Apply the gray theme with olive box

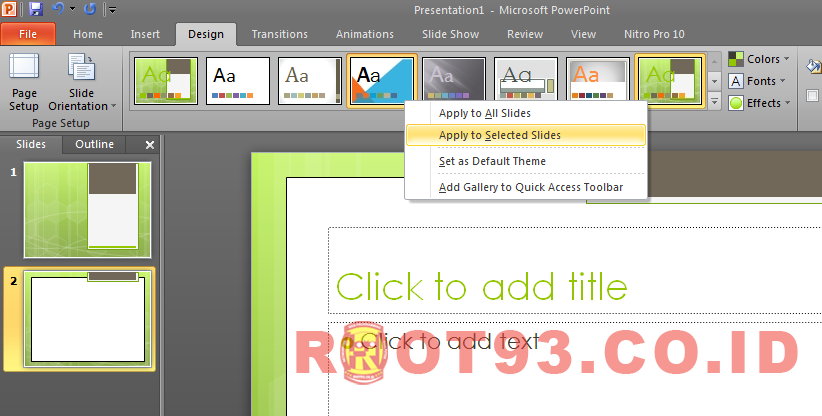point(526,81)
